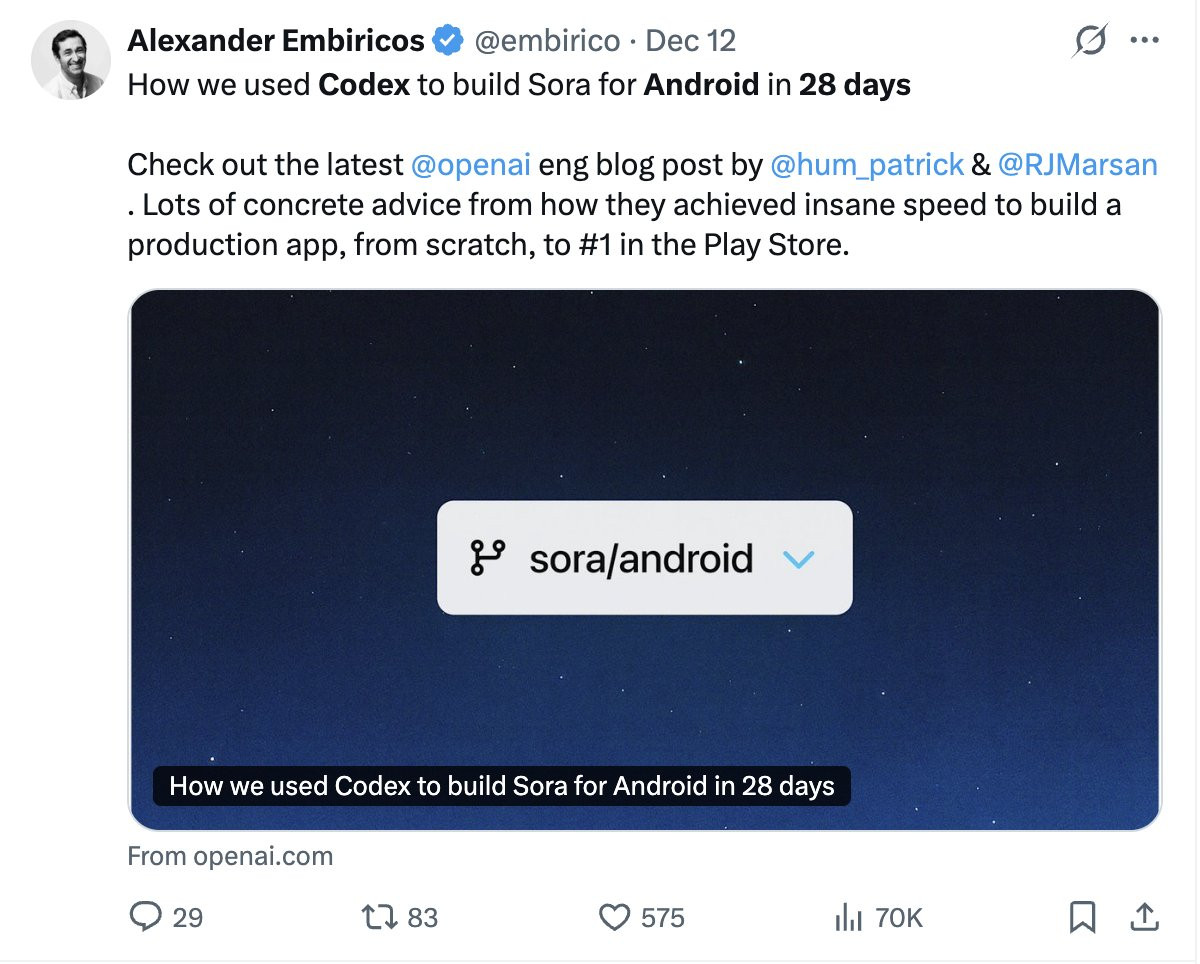The image size is (1200, 964).
Task: Click the reply comment icon
Action: point(147,916)
